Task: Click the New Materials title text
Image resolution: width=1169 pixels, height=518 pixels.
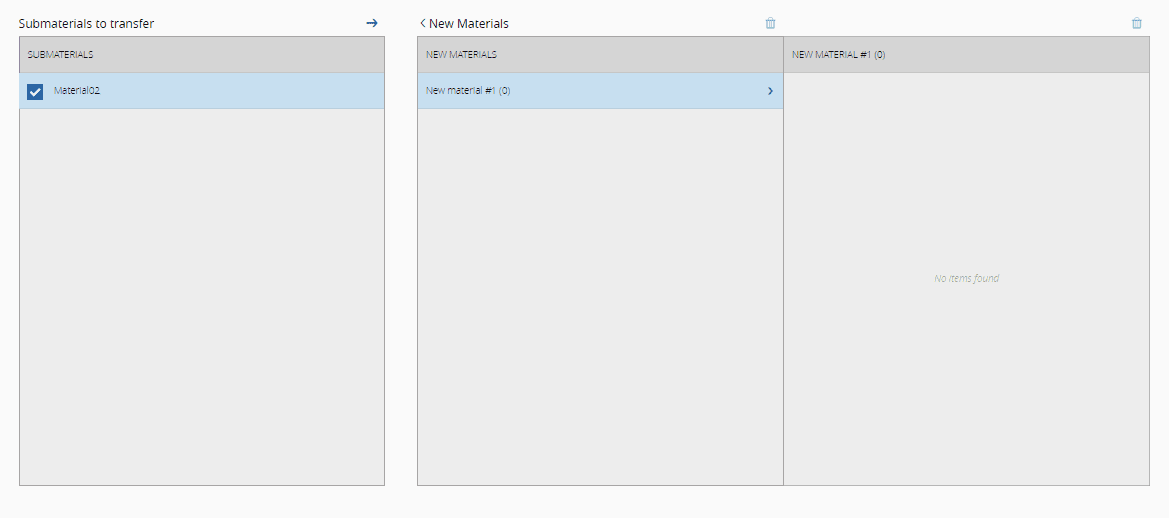Action: tap(468, 23)
